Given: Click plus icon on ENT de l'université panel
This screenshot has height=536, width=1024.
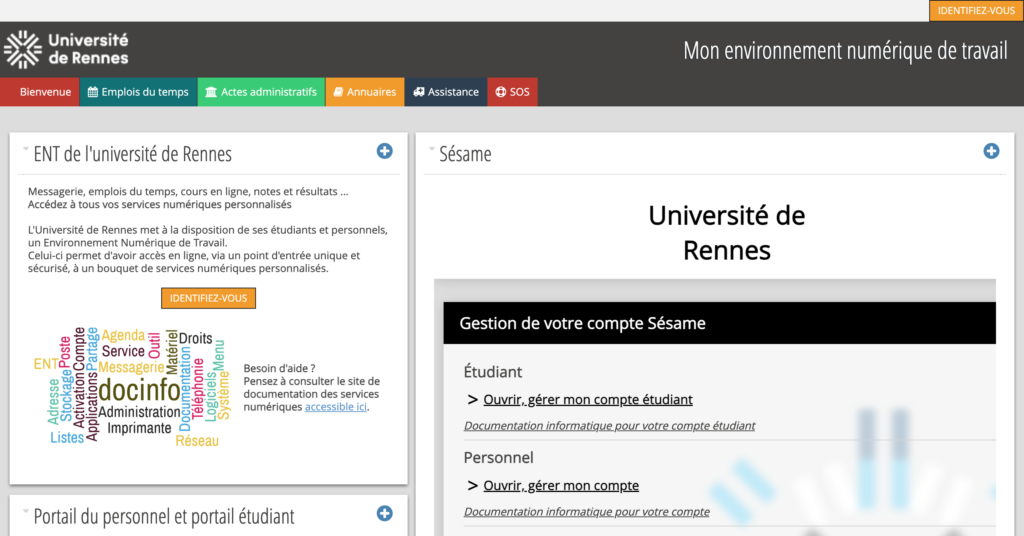Looking at the screenshot, I should [385, 151].
